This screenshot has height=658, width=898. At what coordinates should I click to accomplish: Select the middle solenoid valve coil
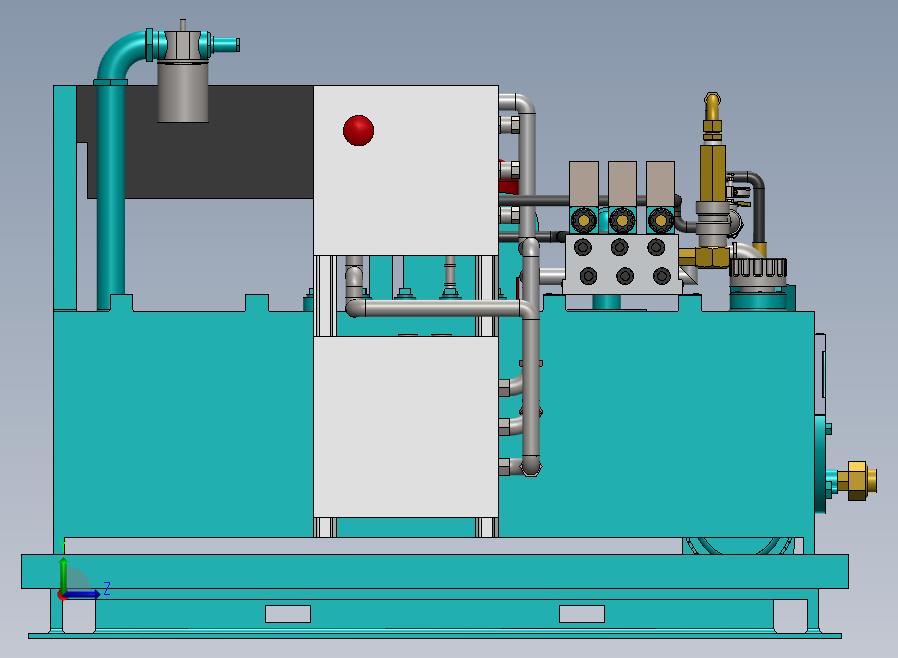pyautogui.click(x=622, y=183)
